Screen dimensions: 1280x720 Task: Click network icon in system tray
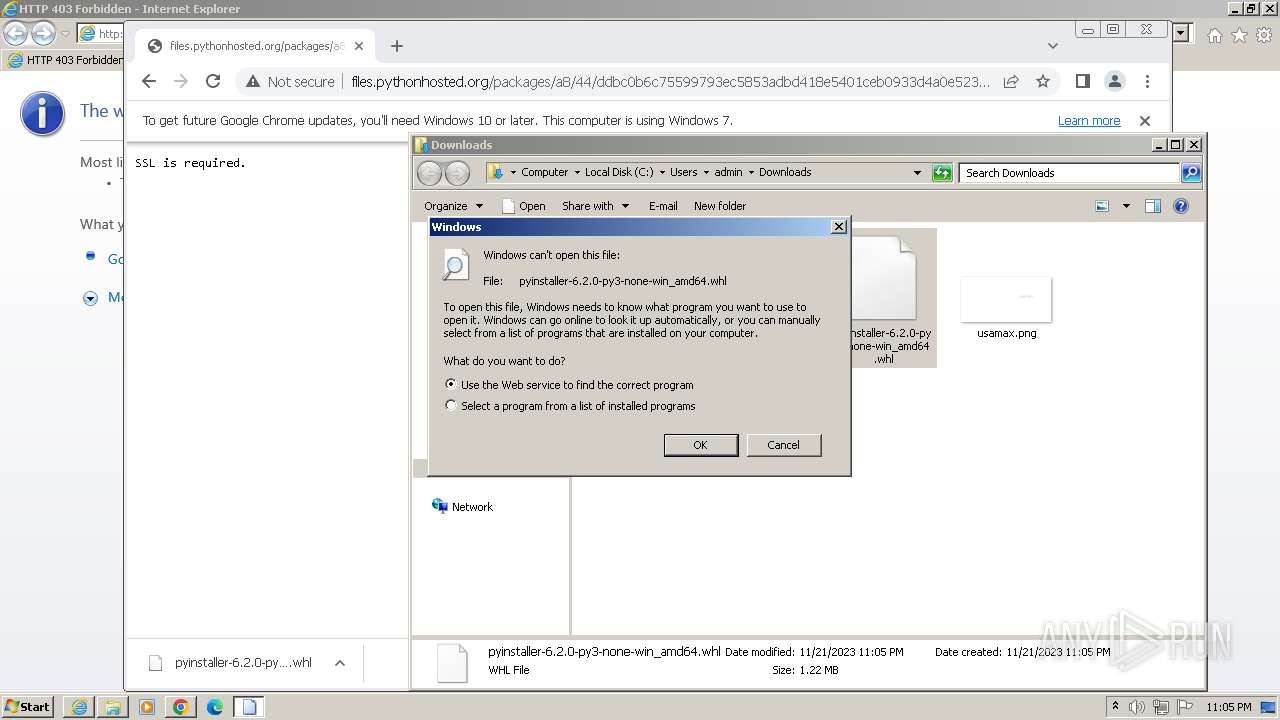pos(1161,707)
